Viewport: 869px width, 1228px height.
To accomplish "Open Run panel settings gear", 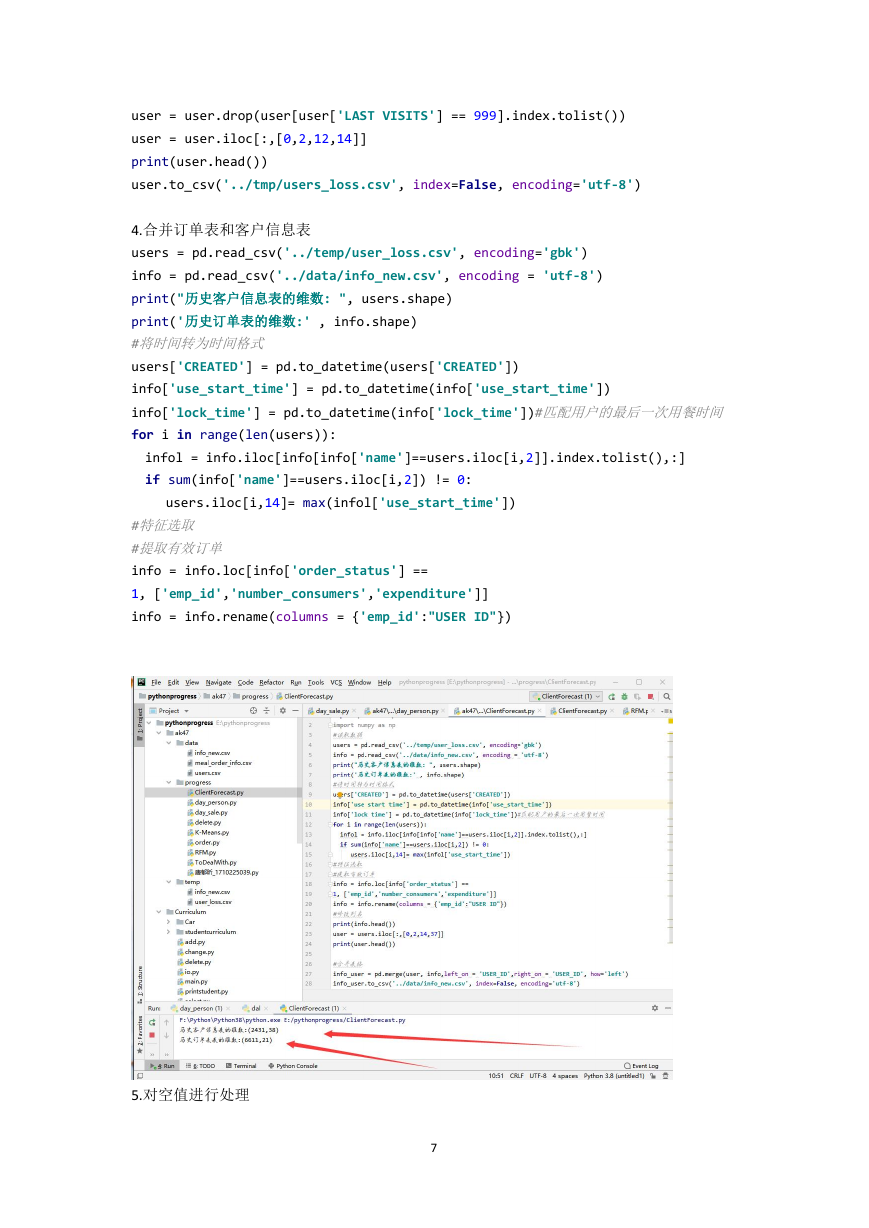I will coord(655,1008).
